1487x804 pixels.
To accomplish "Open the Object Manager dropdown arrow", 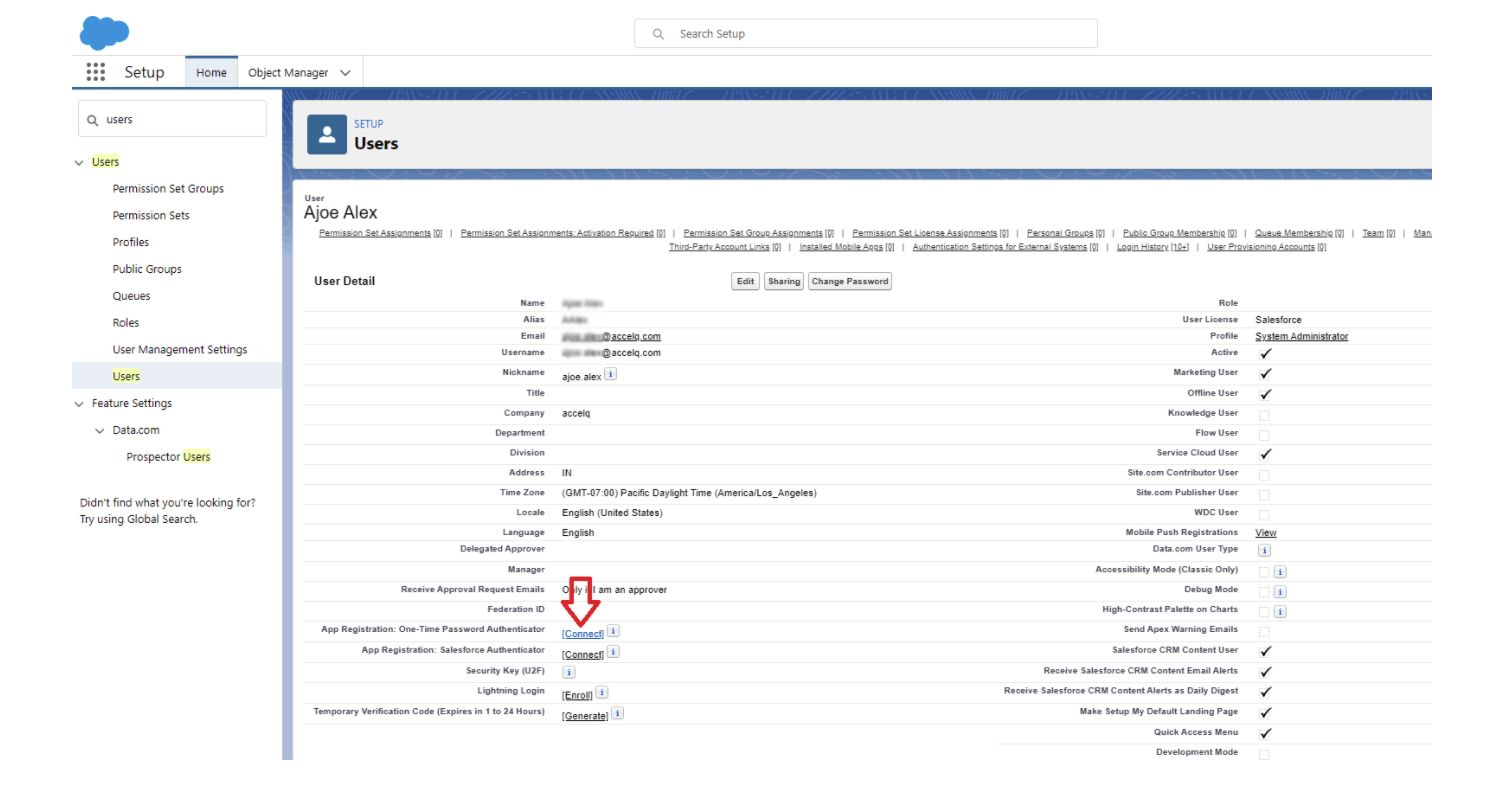I will click(345, 73).
